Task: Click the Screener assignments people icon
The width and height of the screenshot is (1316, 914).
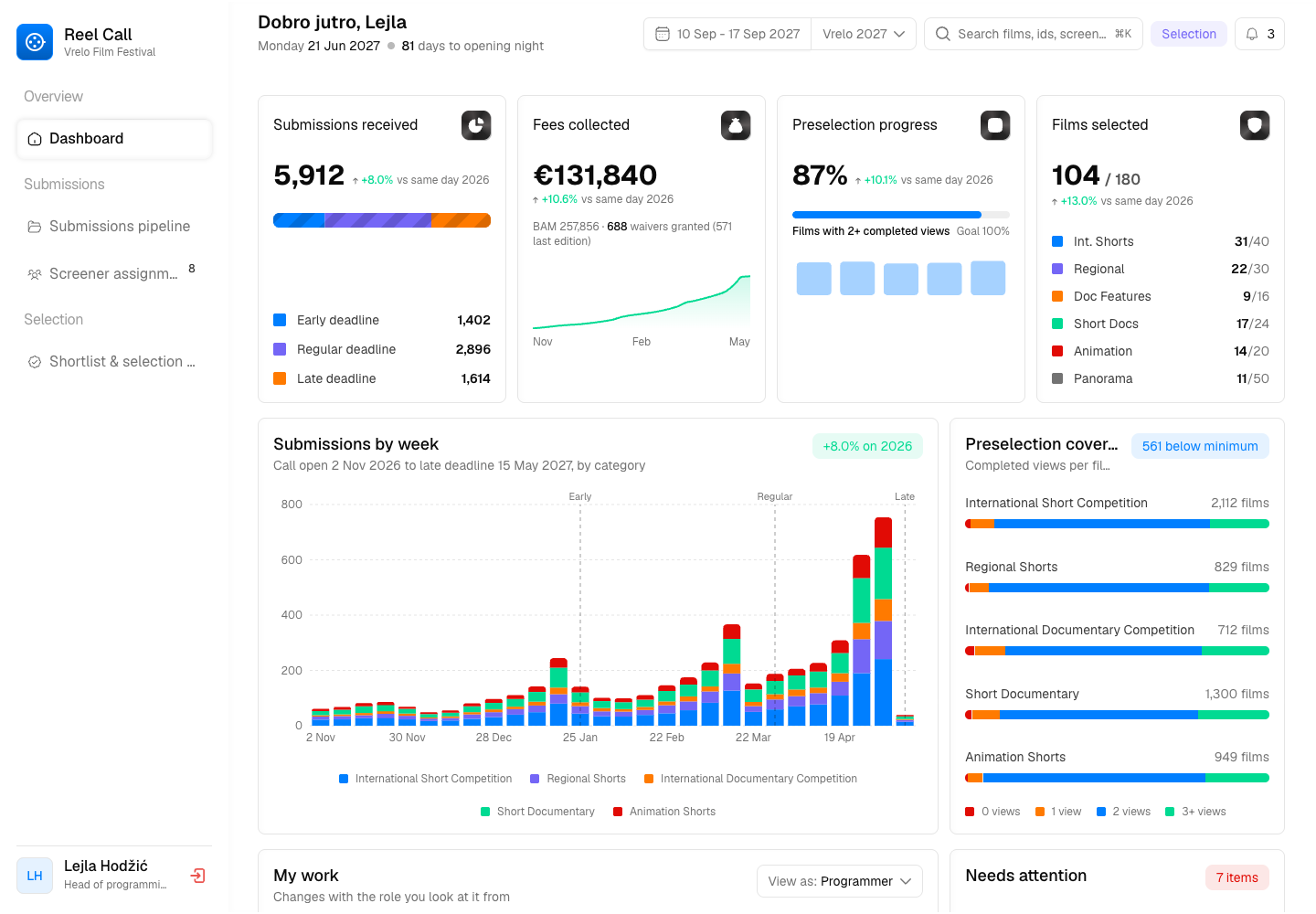Action: [x=35, y=274]
